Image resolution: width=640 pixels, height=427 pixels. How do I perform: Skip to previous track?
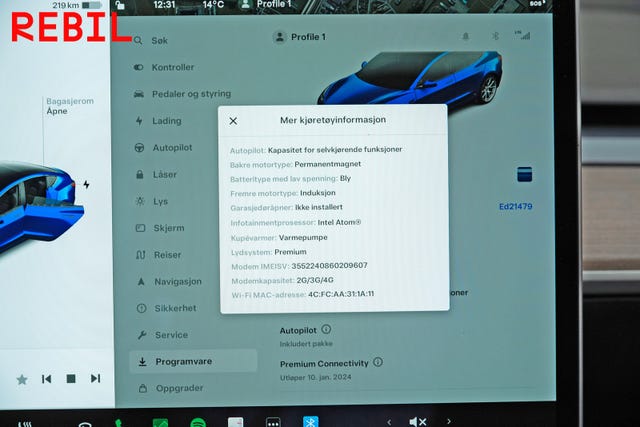47,379
